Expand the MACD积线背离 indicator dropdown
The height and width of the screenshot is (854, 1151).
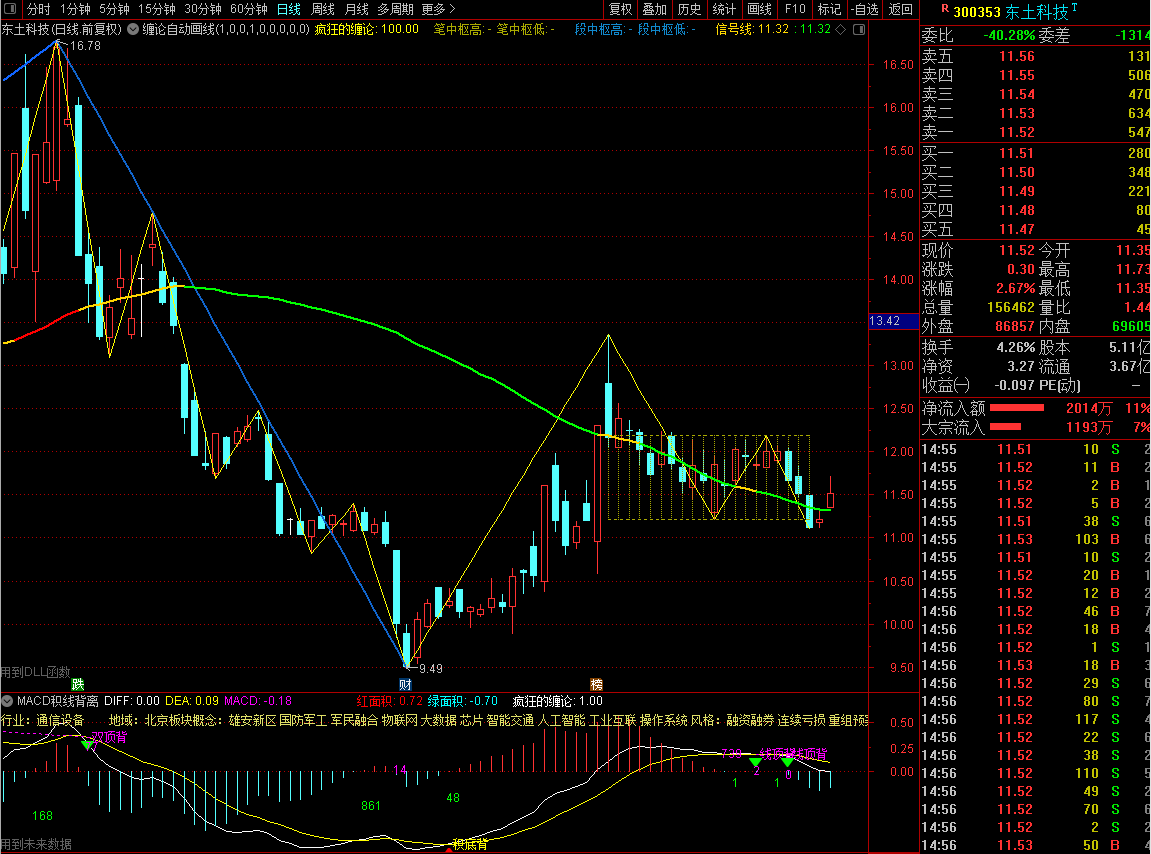tap(7, 701)
